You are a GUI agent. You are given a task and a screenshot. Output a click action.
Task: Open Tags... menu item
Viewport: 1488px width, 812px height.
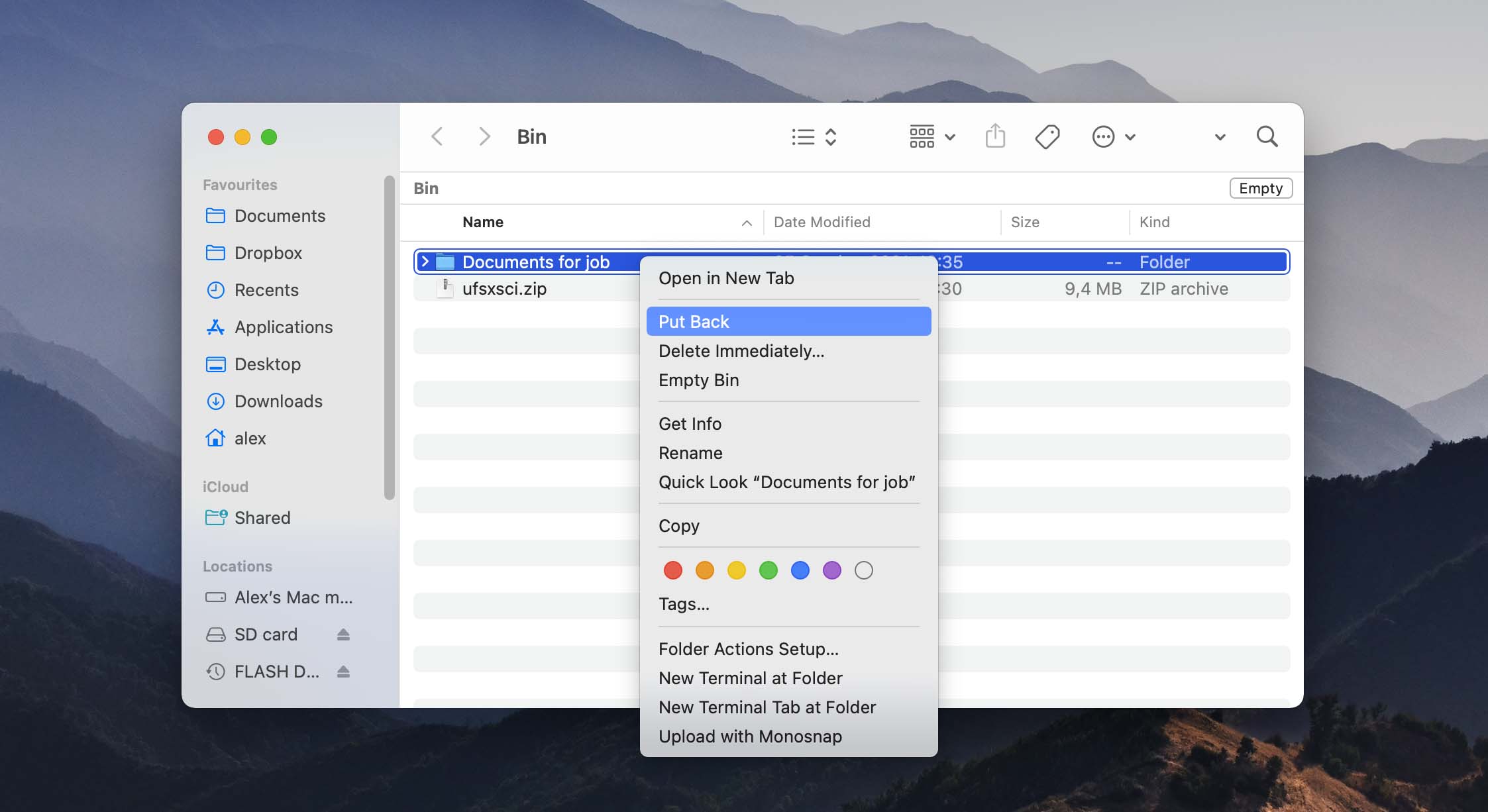(788, 604)
